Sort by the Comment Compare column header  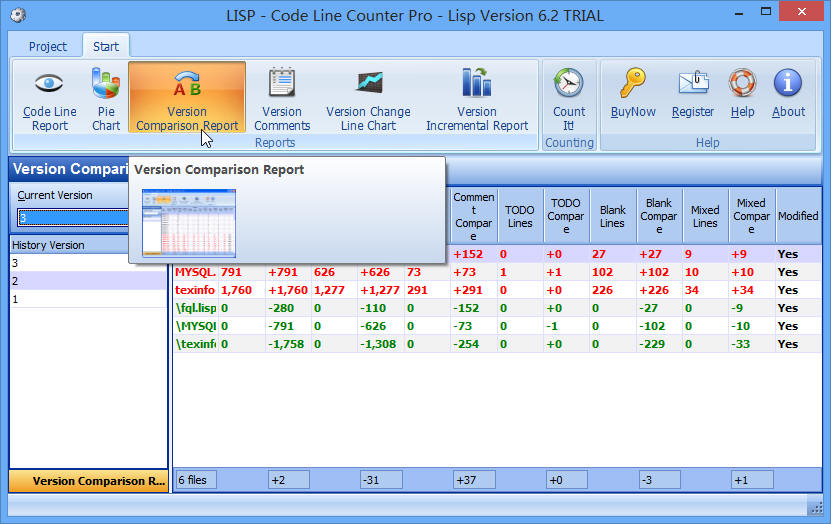(x=473, y=216)
